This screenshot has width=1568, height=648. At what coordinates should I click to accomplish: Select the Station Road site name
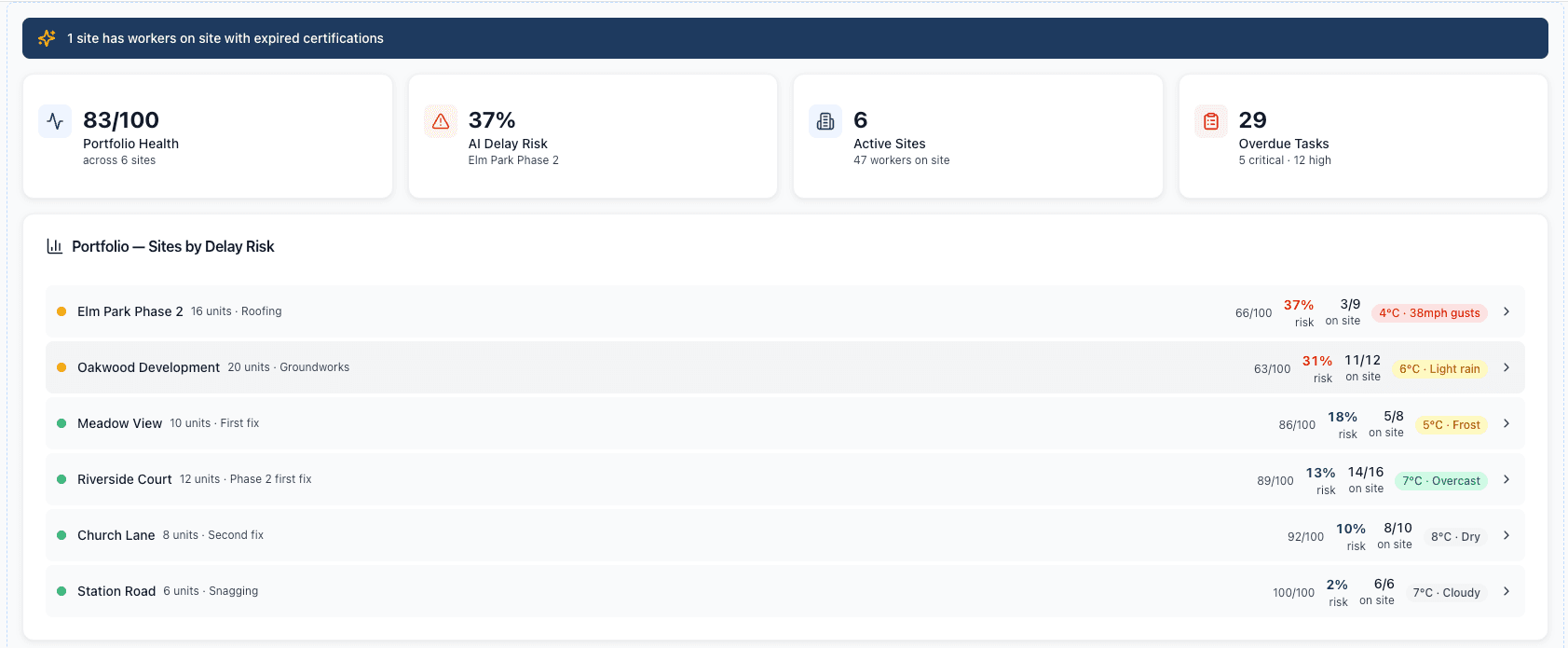point(116,591)
